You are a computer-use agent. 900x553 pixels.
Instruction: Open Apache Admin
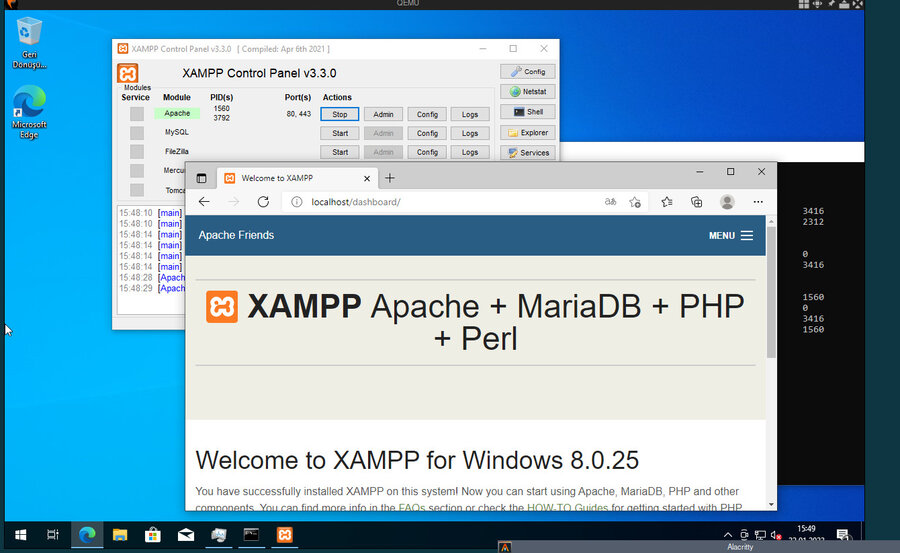coord(383,114)
